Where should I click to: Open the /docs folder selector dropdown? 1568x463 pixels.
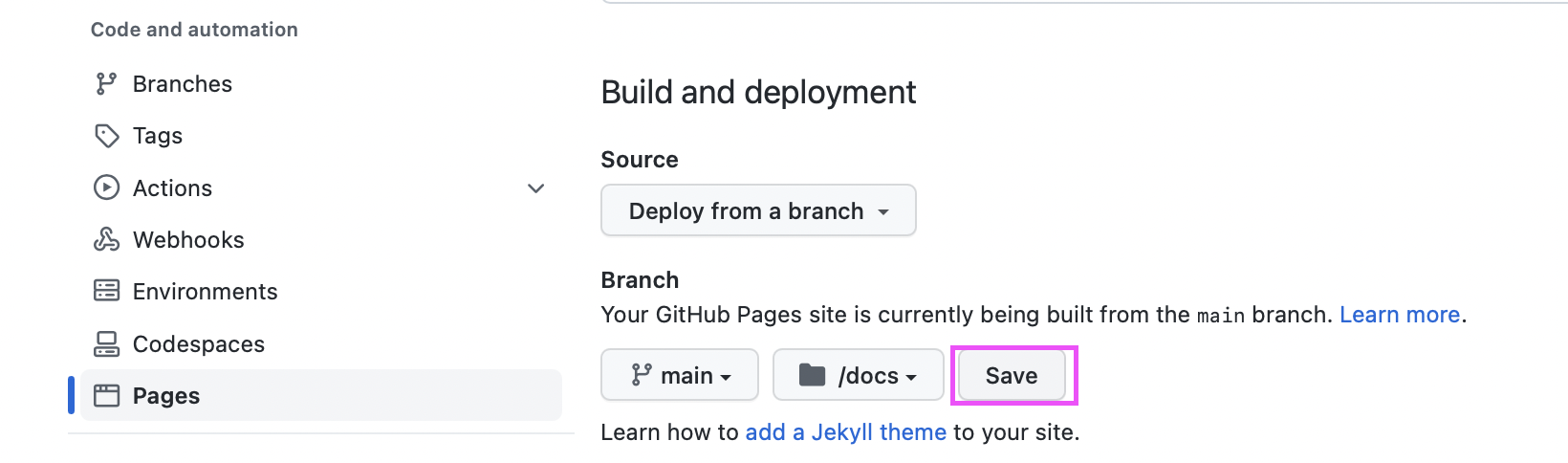pos(858,375)
